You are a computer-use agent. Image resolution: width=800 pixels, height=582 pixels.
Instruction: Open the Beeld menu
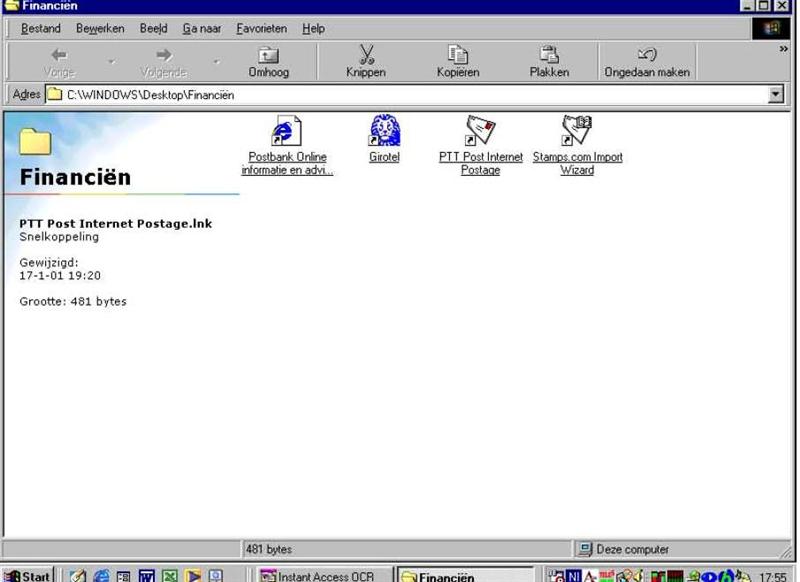point(154,29)
